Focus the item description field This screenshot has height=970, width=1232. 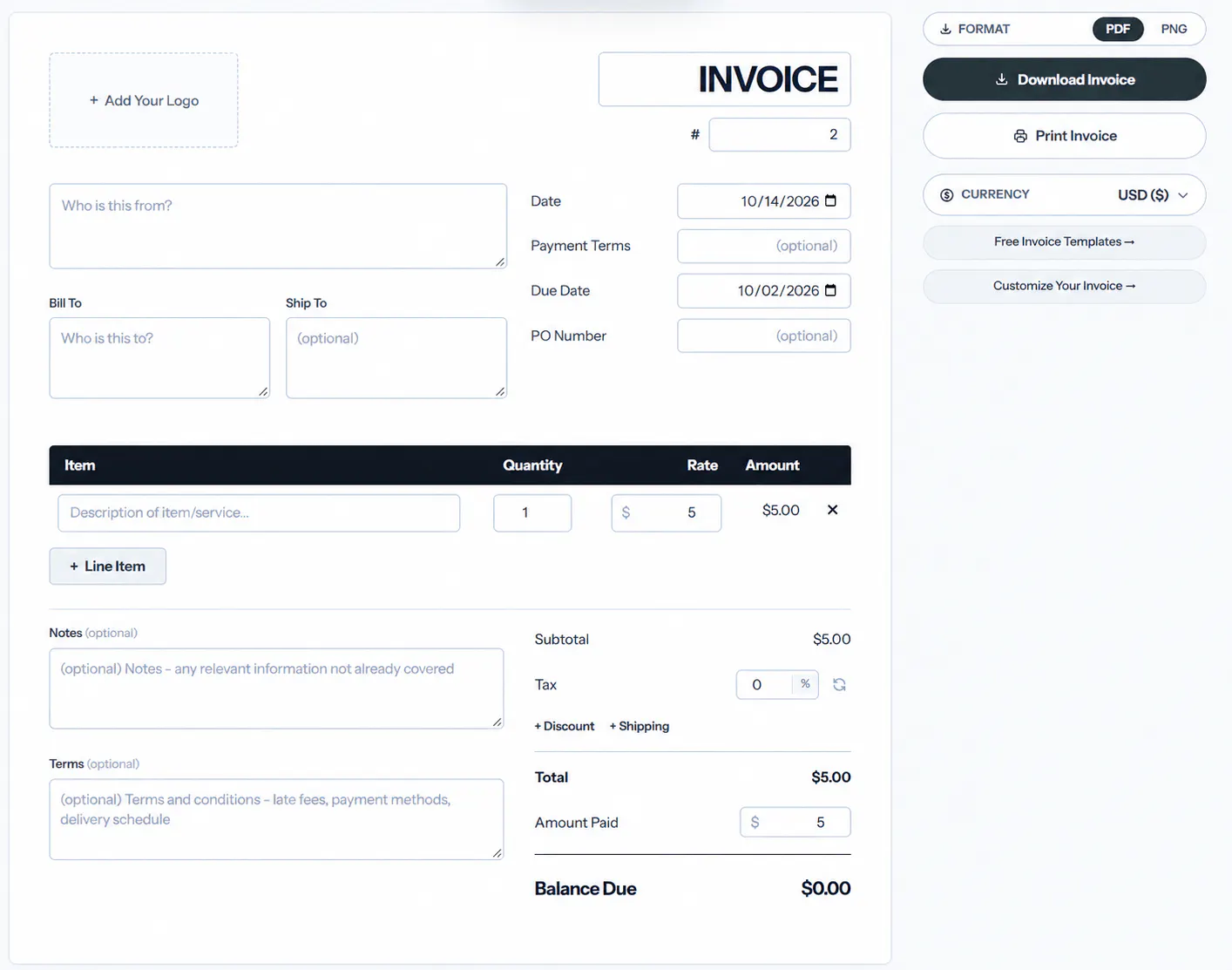[x=259, y=512]
